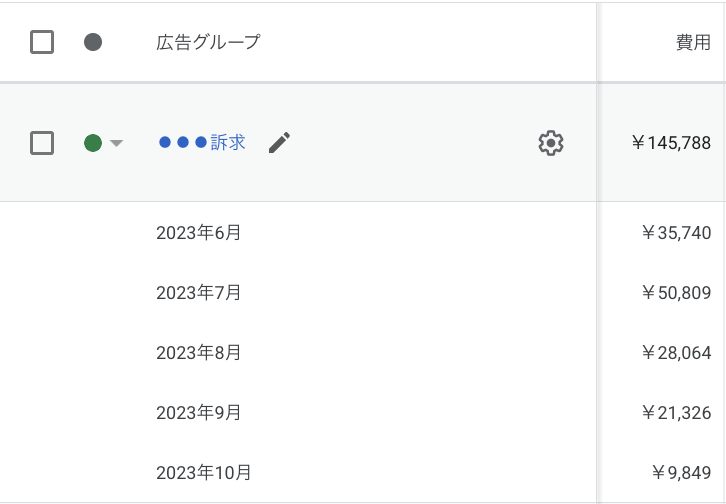
Task: Click the pencil edit icon beside ad group name
Action: pyautogui.click(x=280, y=143)
